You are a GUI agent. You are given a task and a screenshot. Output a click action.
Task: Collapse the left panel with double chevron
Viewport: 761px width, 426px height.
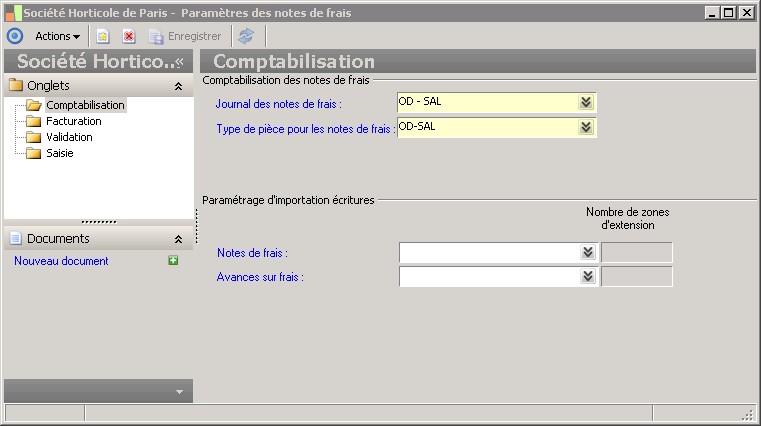pos(180,62)
